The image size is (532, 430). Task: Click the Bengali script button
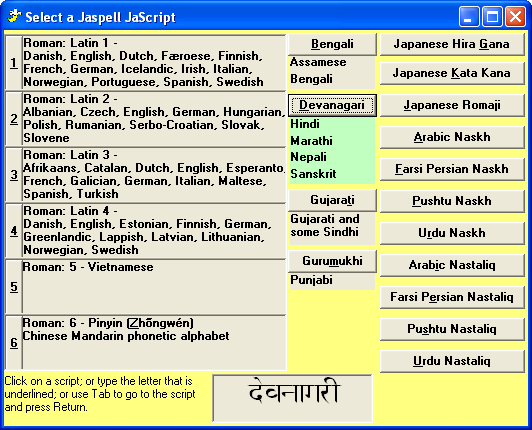pyautogui.click(x=332, y=44)
